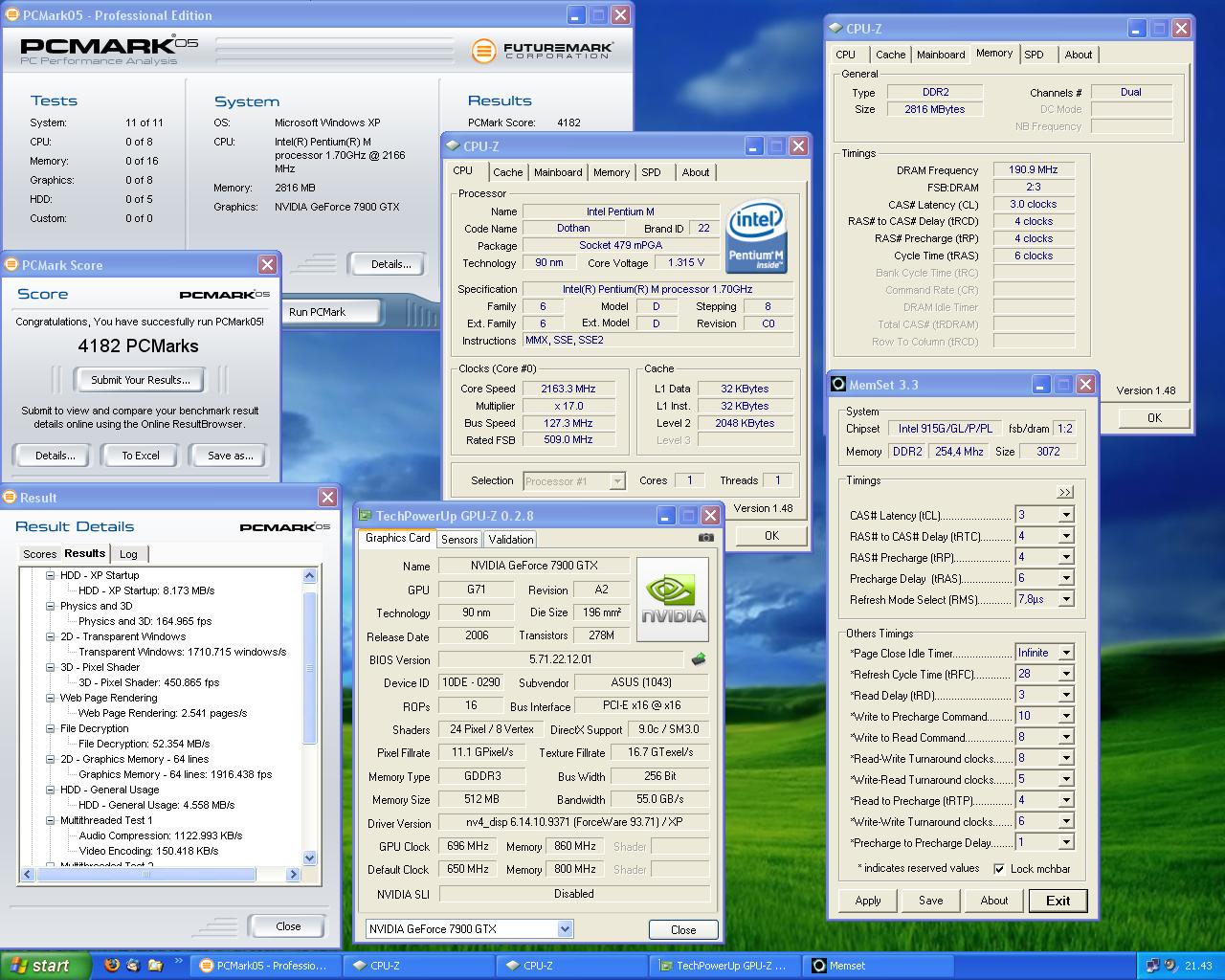The image size is (1225, 980).
Task: Open the Processor Selection dropdown in CPU-Z
Action: (x=617, y=481)
